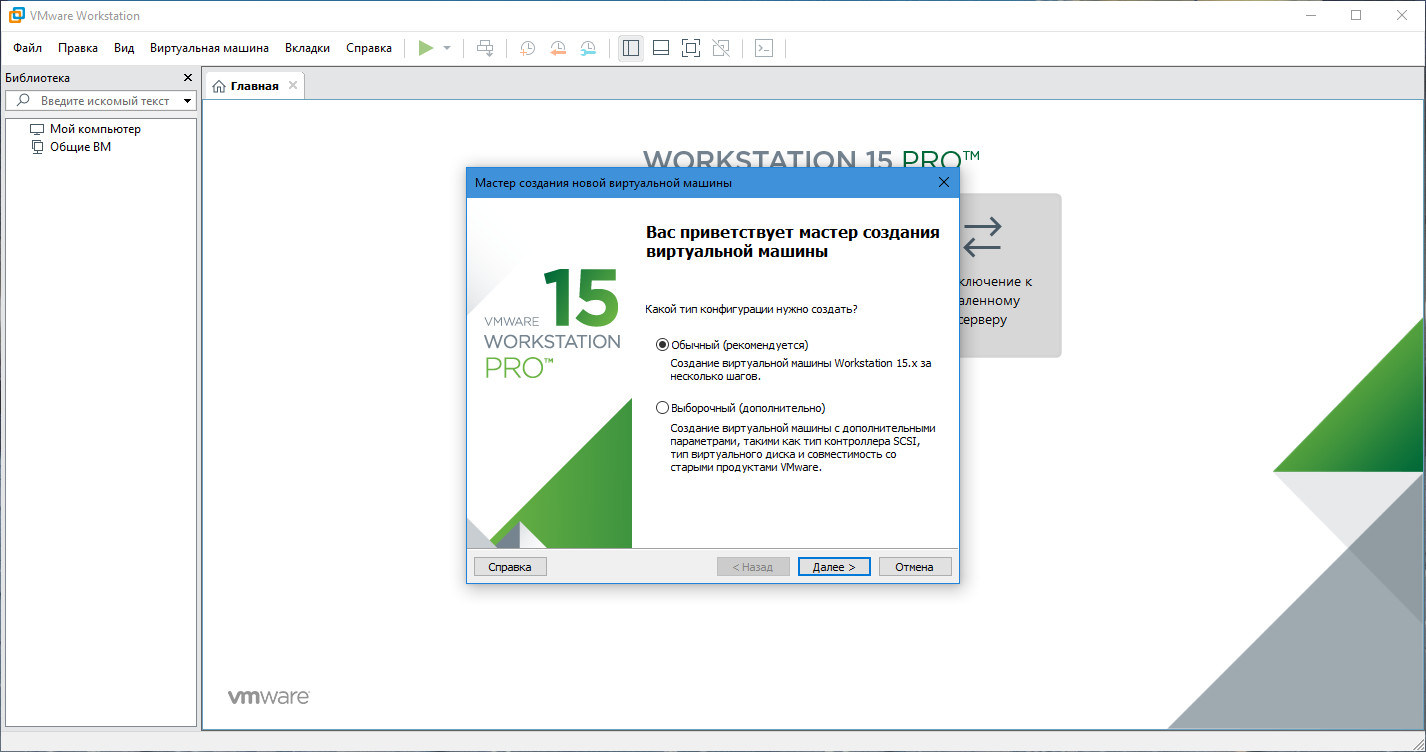The image size is (1426, 752).
Task: Click Send Ctrl+Alt+Del toolbar icon
Action: pos(485,48)
